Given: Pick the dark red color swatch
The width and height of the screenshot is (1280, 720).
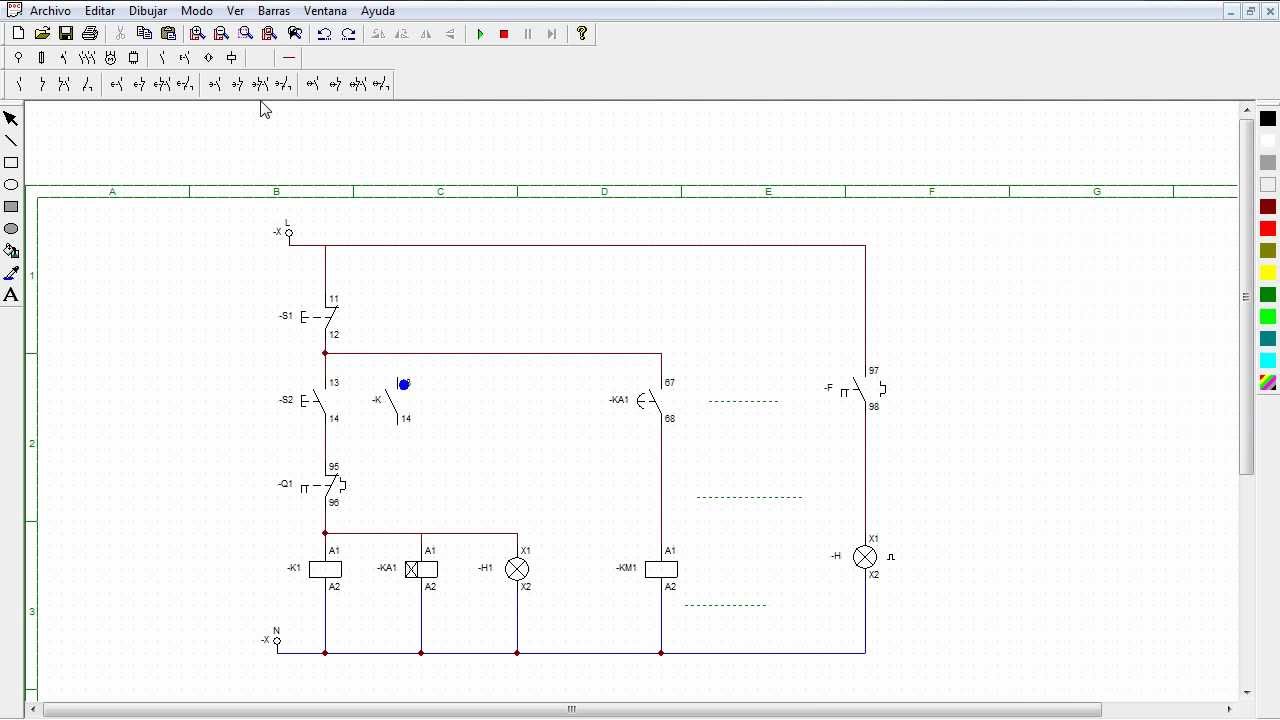Looking at the screenshot, I should pyautogui.click(x=1268, y=207).
